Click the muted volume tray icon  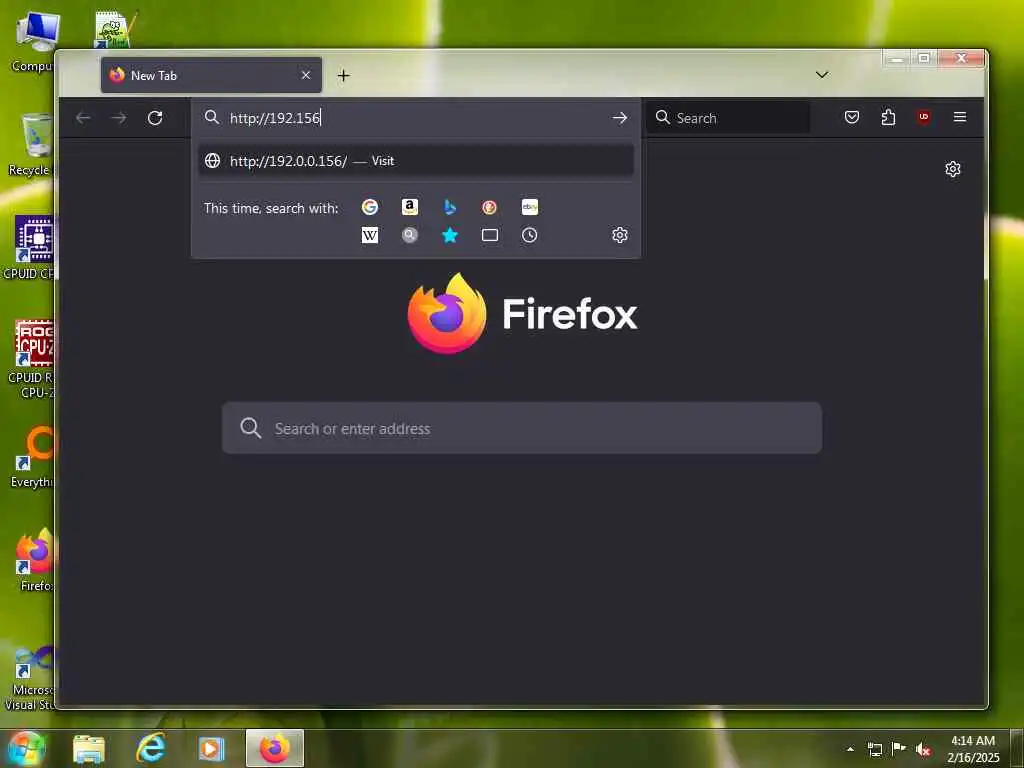[923, 750]
